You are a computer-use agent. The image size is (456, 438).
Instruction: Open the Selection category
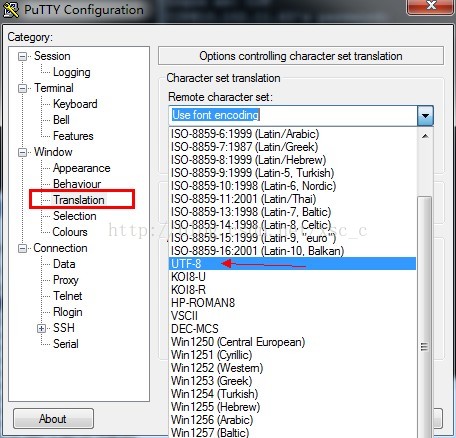coord(75,216)
